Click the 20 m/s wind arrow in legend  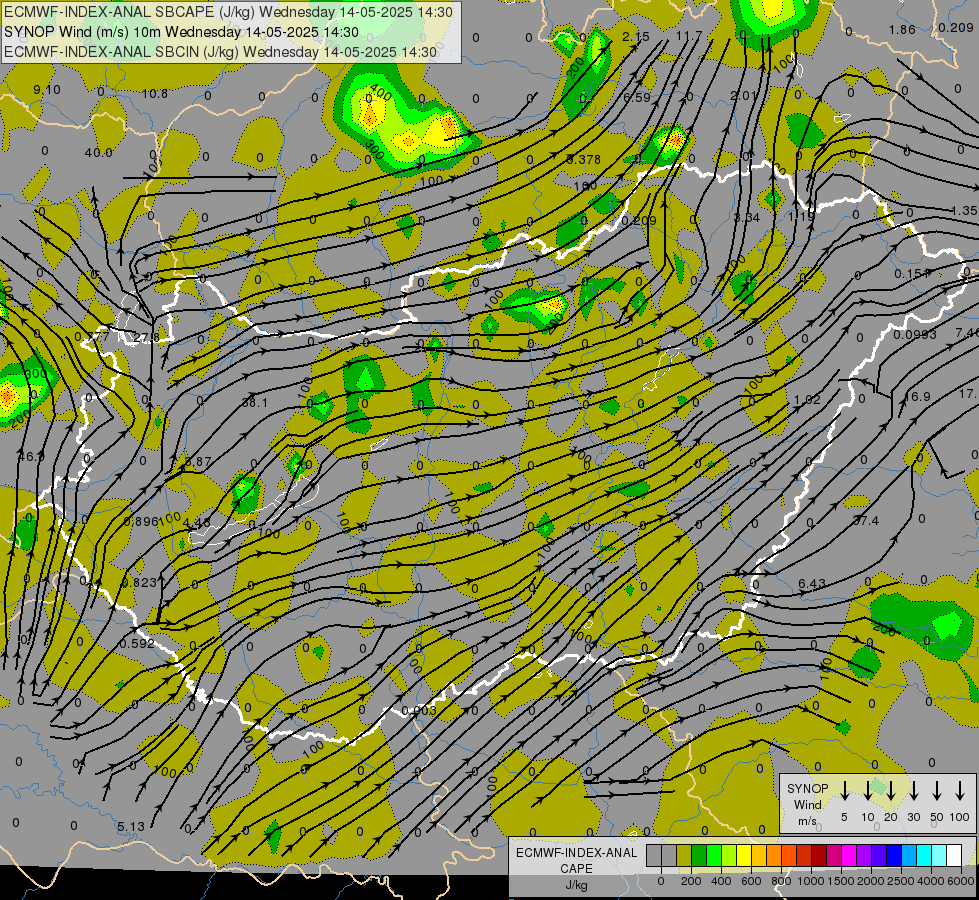click(x=890, y=791)
